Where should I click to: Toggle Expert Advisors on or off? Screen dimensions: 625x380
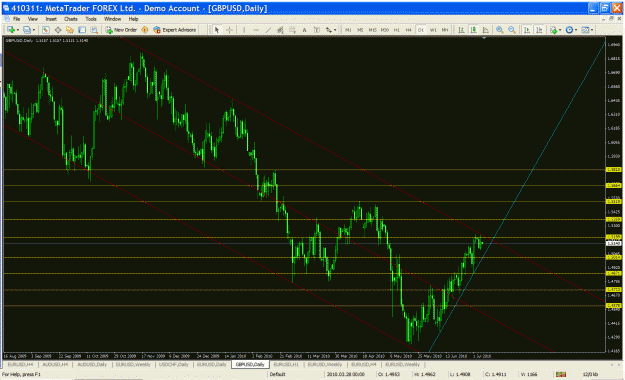[x=175, y=30]
